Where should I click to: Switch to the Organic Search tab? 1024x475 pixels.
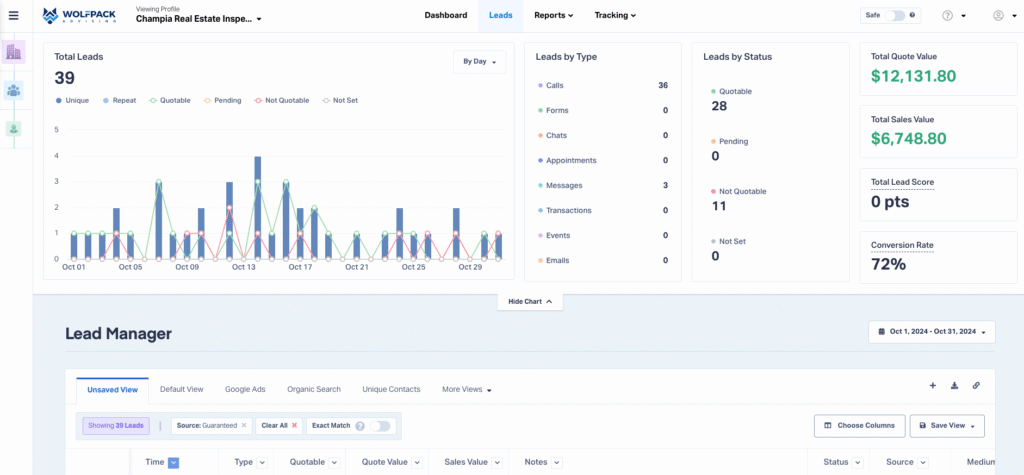point(313,389)
